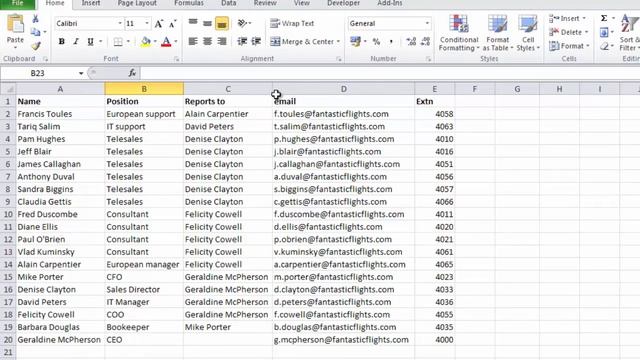This screenshot has height=360, width=640.
Task: Click the Insert Function fx icon
Action: tap(132, 73)
